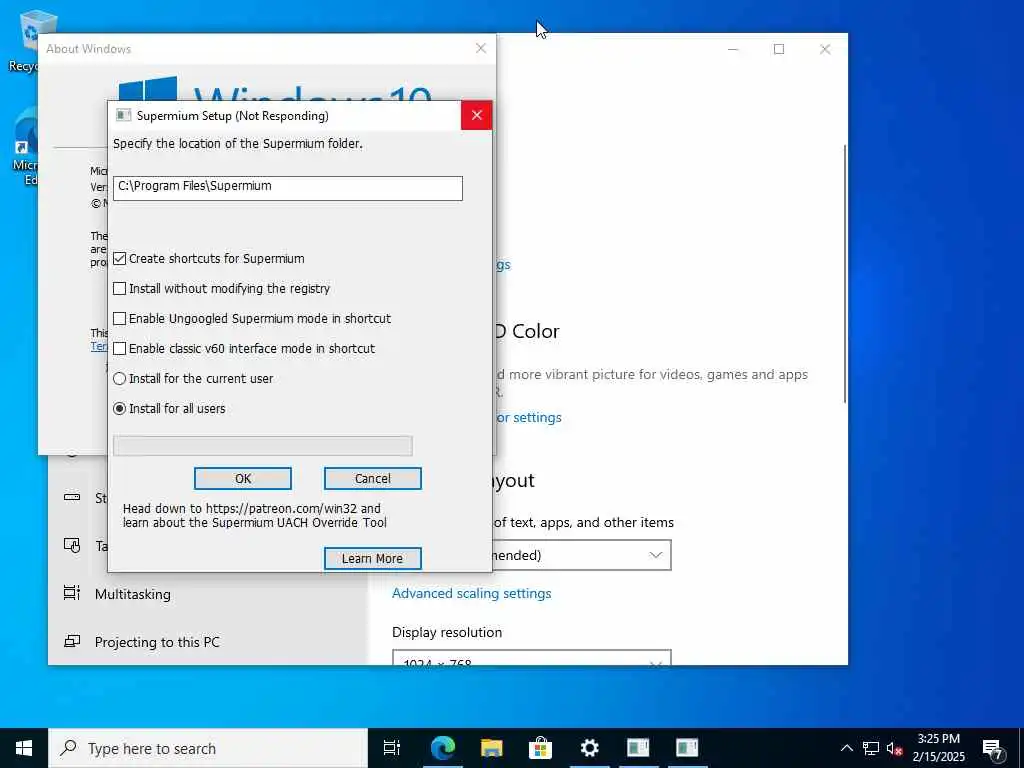Screen dimensions: 1024x768
Task: Click the Storage icon in Settings sidebar
Action: (x=72, y=498)
